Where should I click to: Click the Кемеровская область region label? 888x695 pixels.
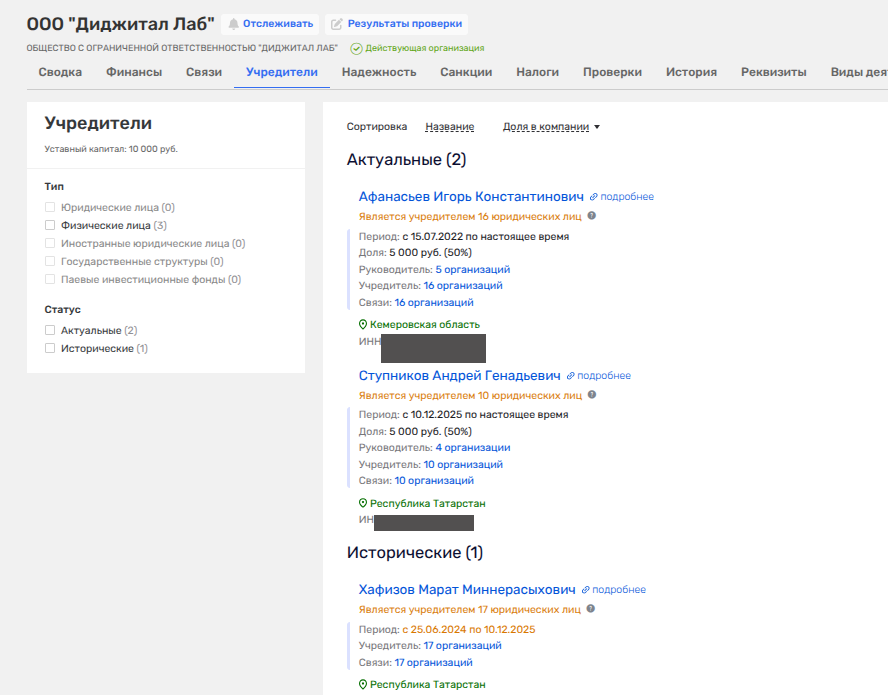click(x=425, y=325)
